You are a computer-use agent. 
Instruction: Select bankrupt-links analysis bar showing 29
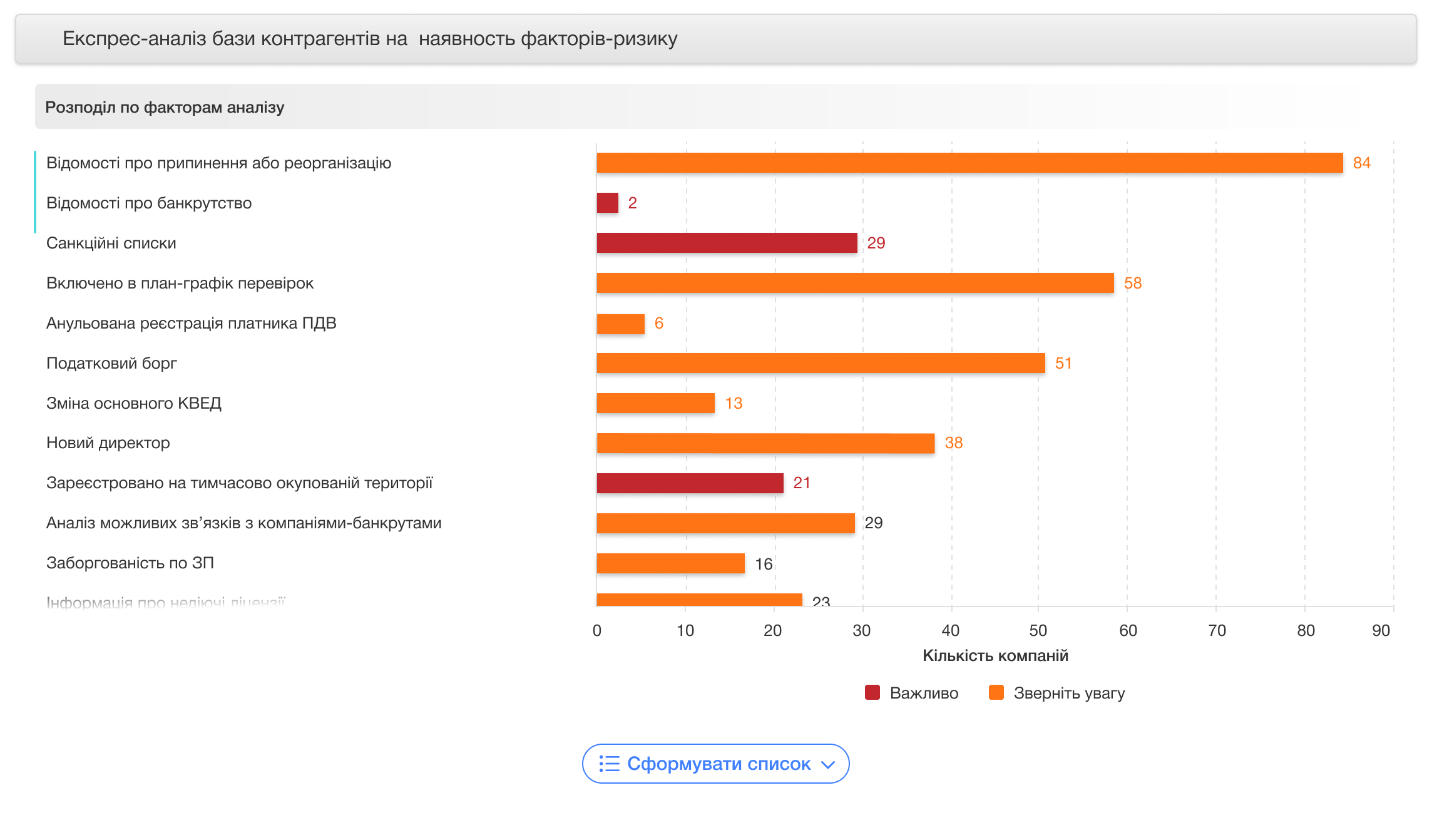[x=725, y=523]
